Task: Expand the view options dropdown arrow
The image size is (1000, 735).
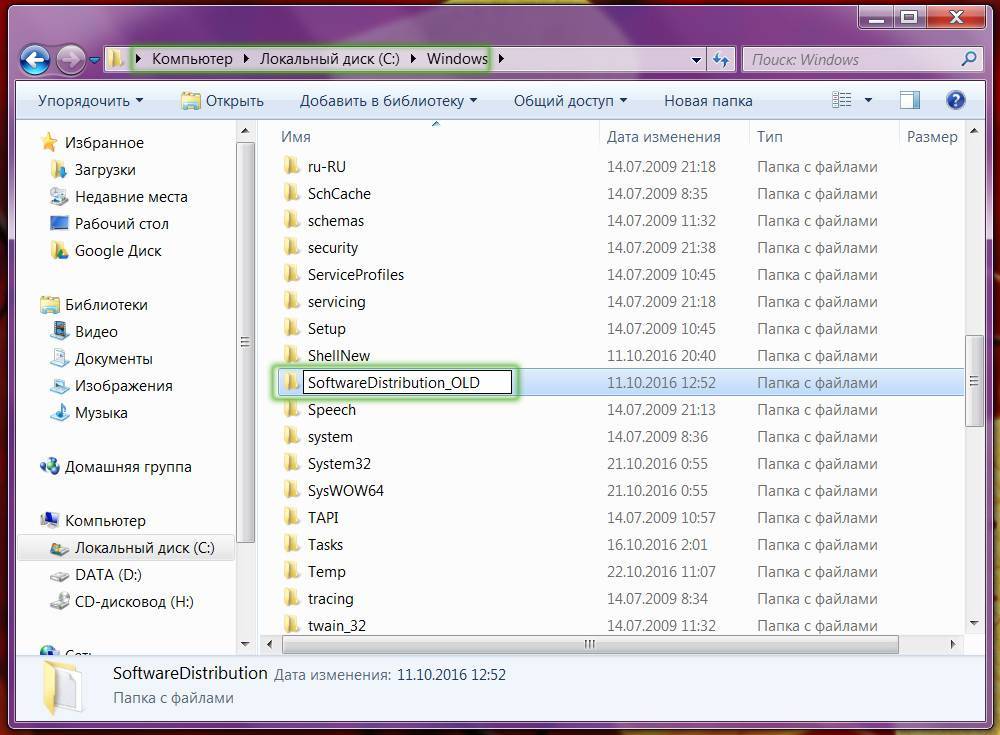Action: click(868, 100)
